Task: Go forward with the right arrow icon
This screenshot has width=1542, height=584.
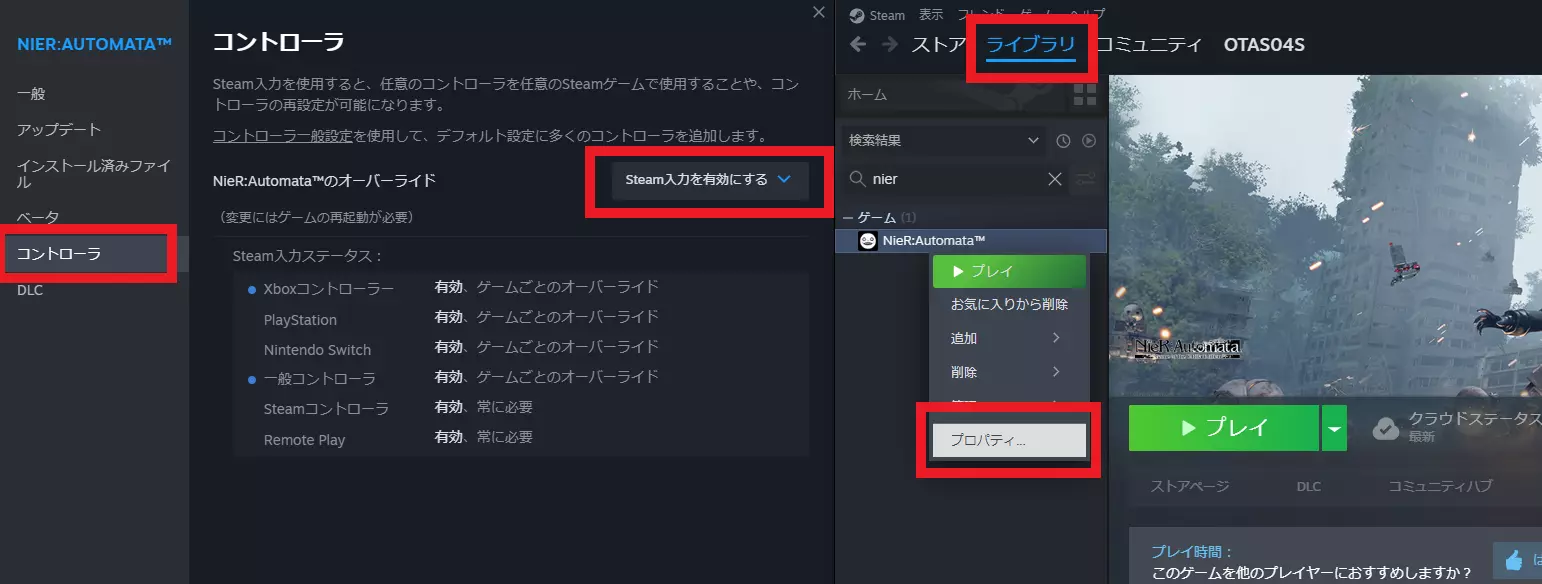Action: point(889,44)
